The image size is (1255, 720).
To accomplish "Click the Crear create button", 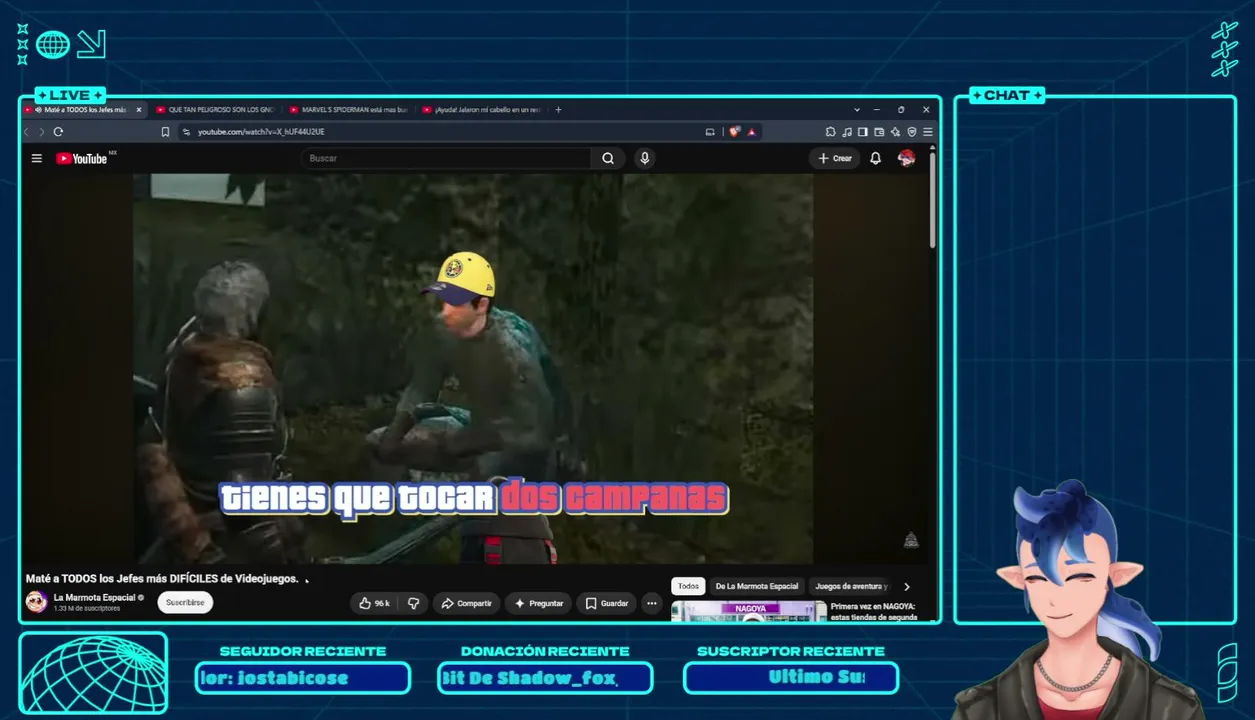I will [835, 158].
